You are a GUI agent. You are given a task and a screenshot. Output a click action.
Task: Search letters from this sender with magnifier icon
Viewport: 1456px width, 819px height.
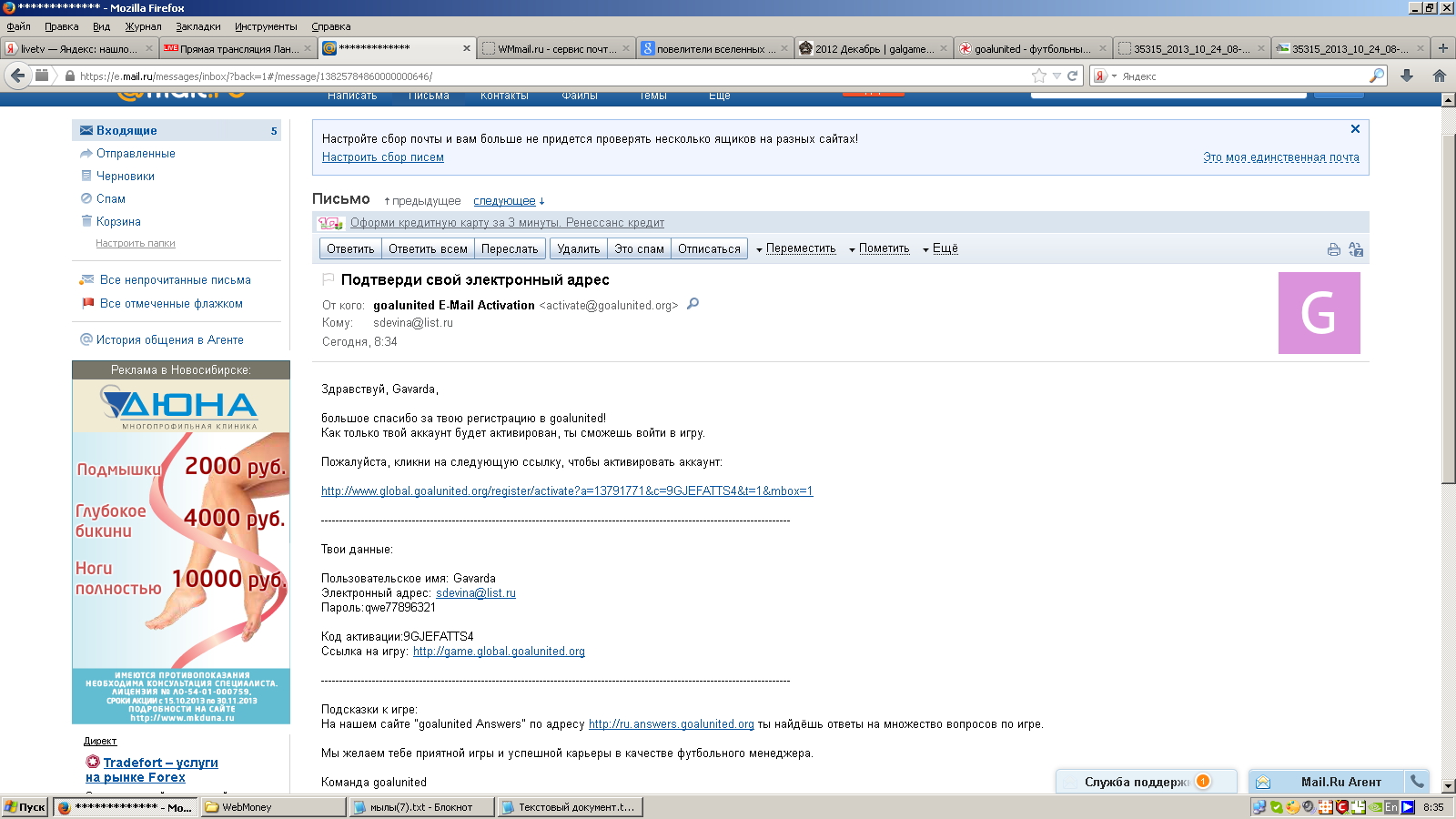693,304
